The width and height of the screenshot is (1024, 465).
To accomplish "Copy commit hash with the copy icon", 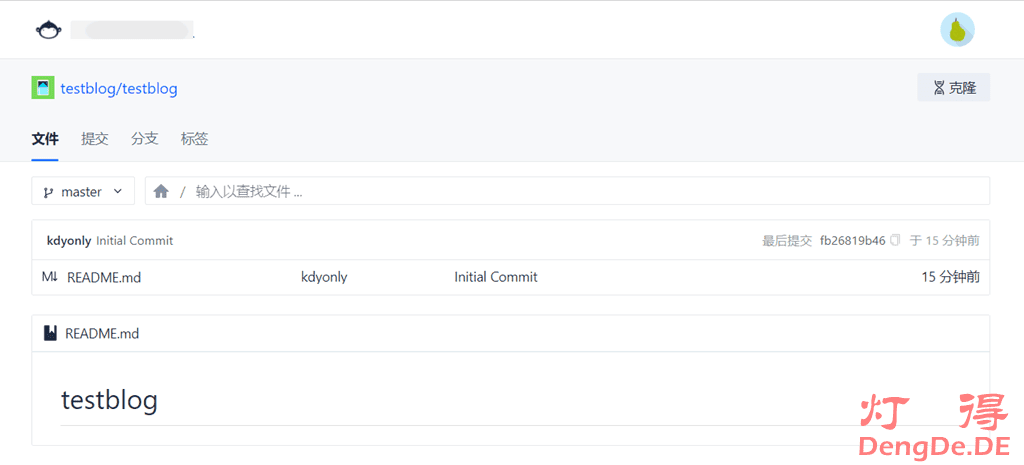I will pos(895,240).
